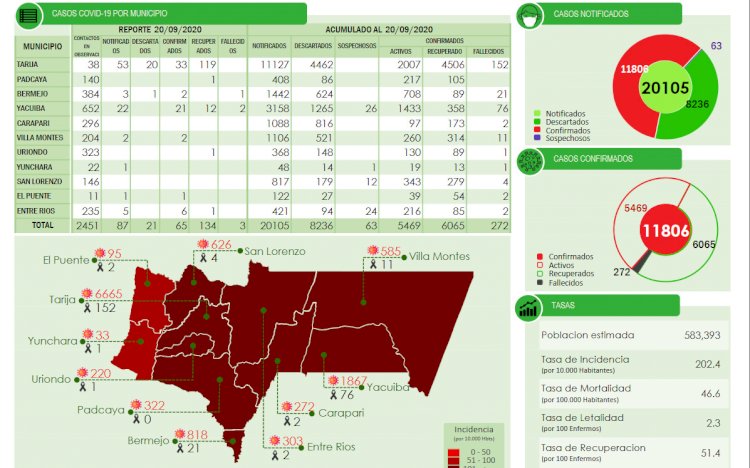Click the 20105 center of notificados donut chart
750x468 pixels.
pos(665,88)
